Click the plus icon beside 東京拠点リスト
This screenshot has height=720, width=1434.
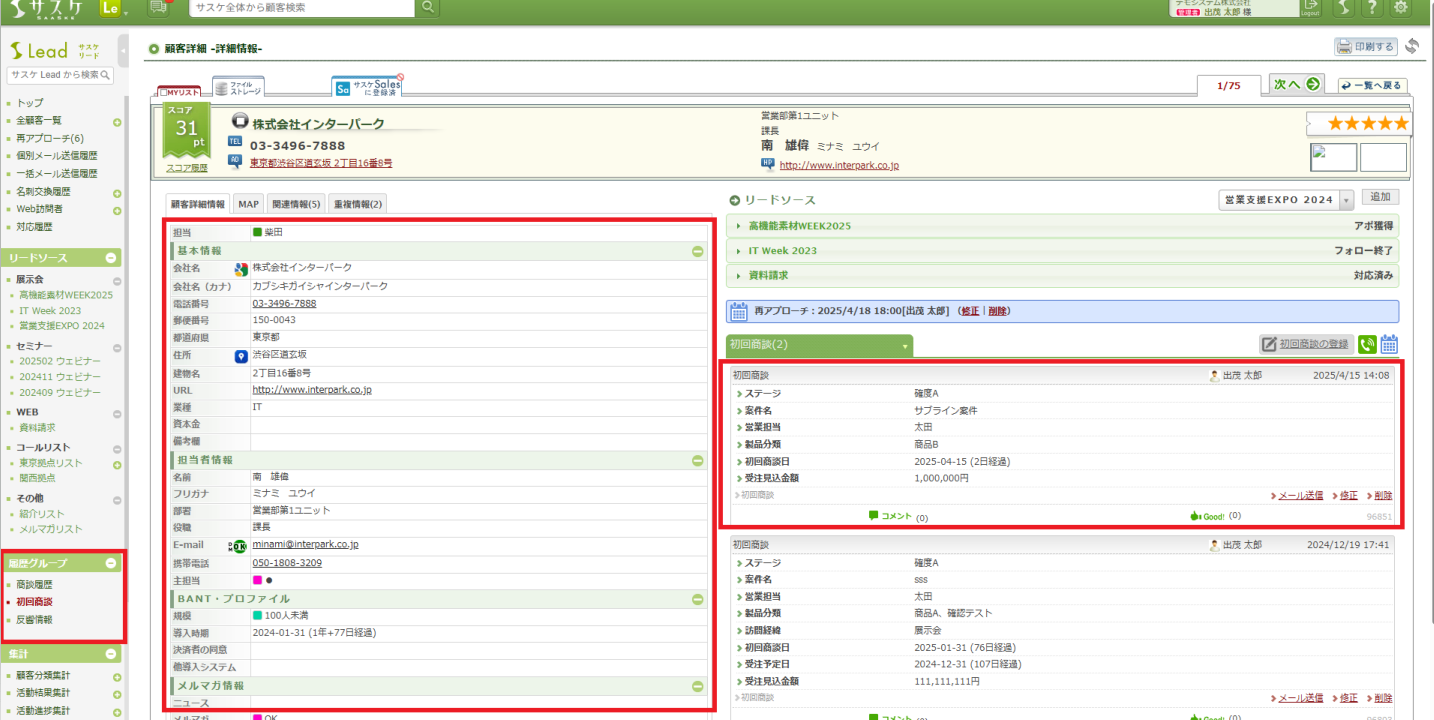coord(117,465)
